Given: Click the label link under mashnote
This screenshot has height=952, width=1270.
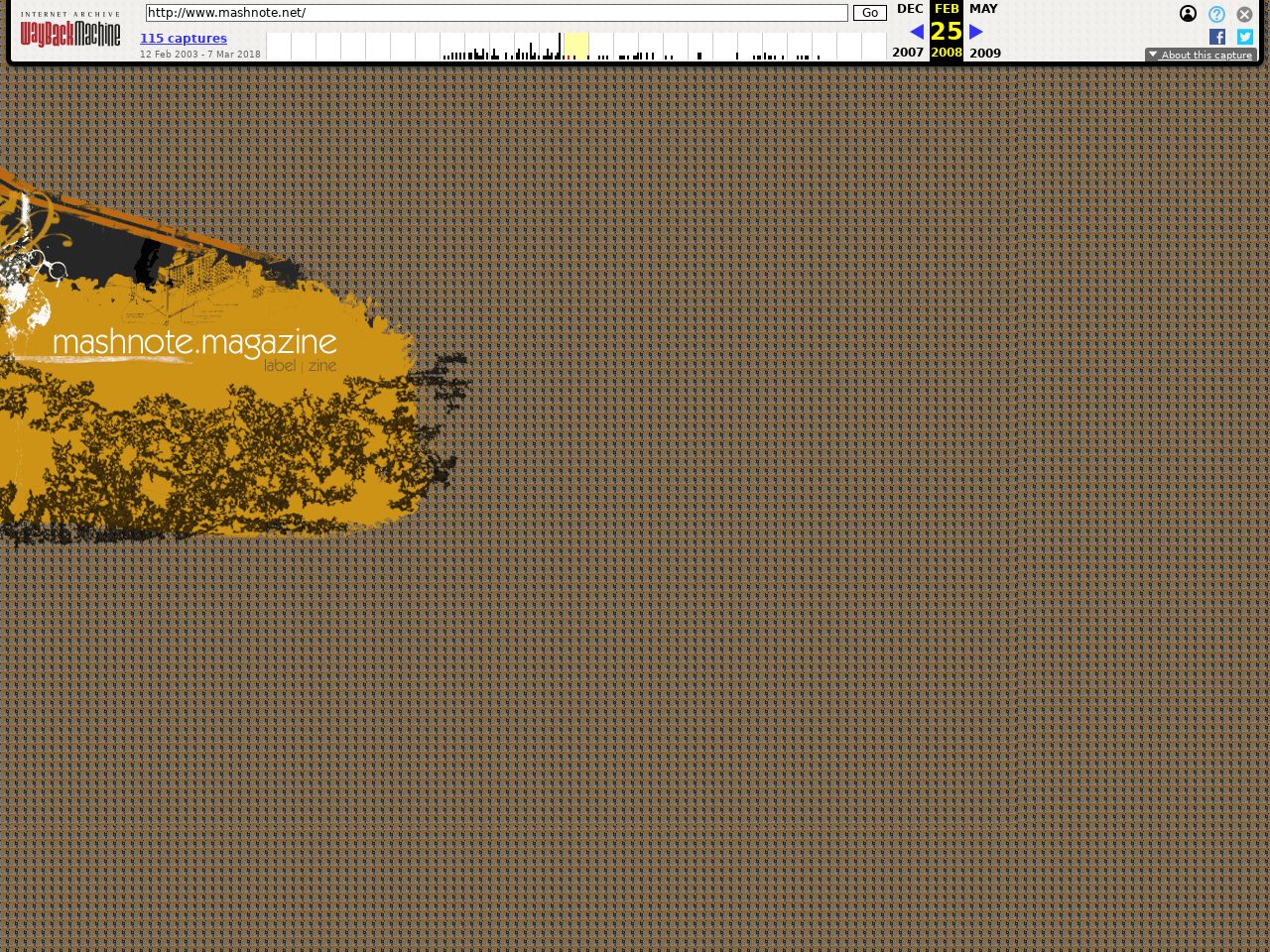Looking at the screenshot, I should (280, 366).
